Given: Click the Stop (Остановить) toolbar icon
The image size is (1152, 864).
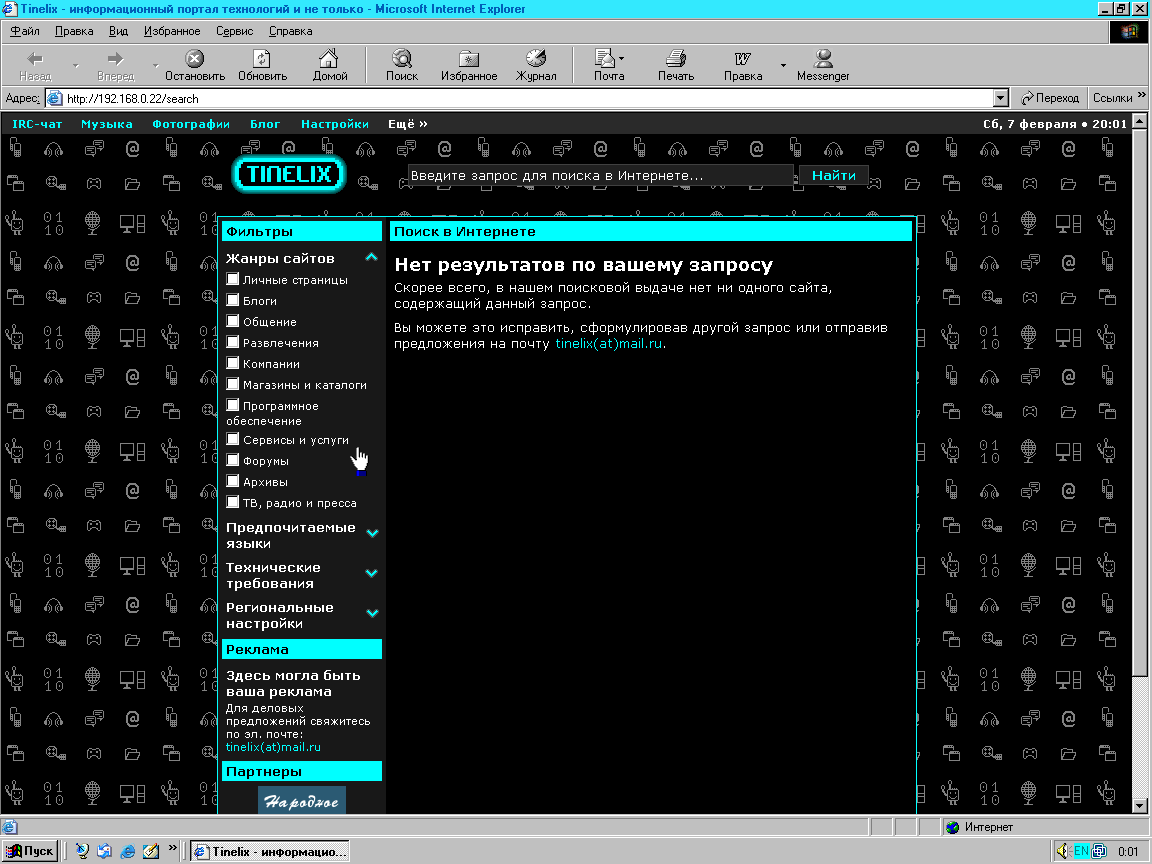Looking at the screenshot, I should pos(195,60).
